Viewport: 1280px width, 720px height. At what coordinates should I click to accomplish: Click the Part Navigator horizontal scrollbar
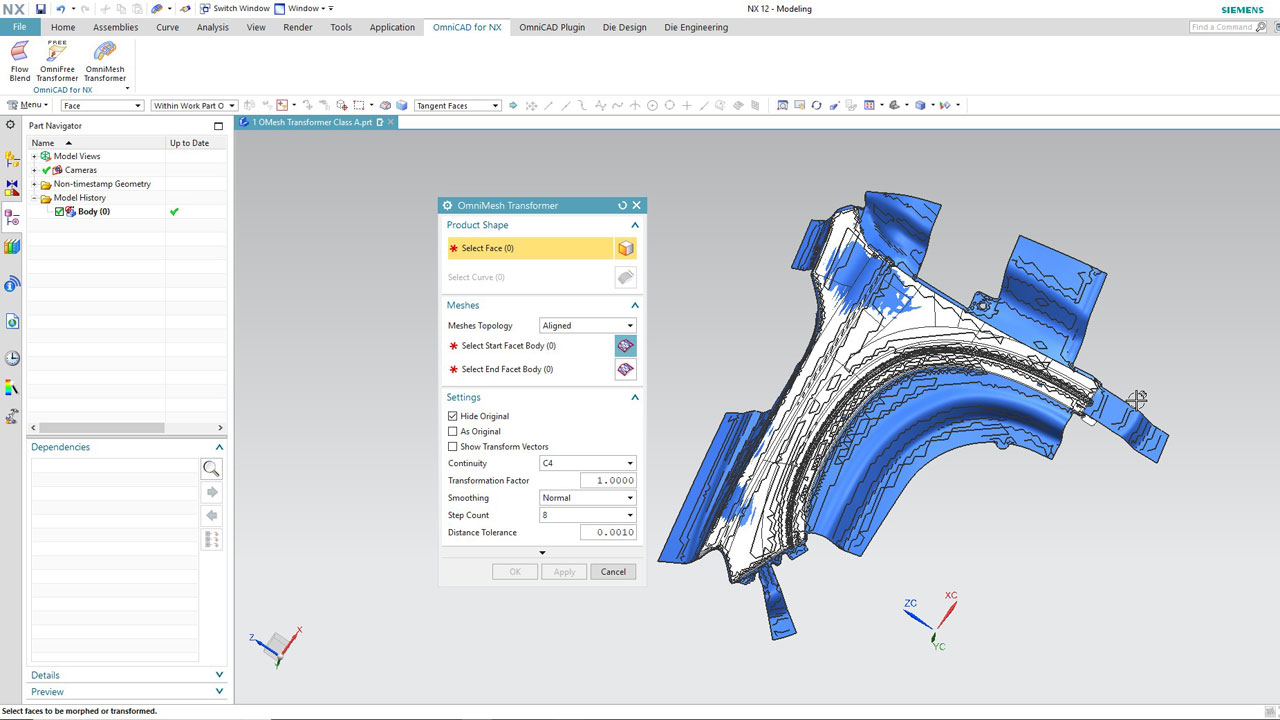click(100, 427)
